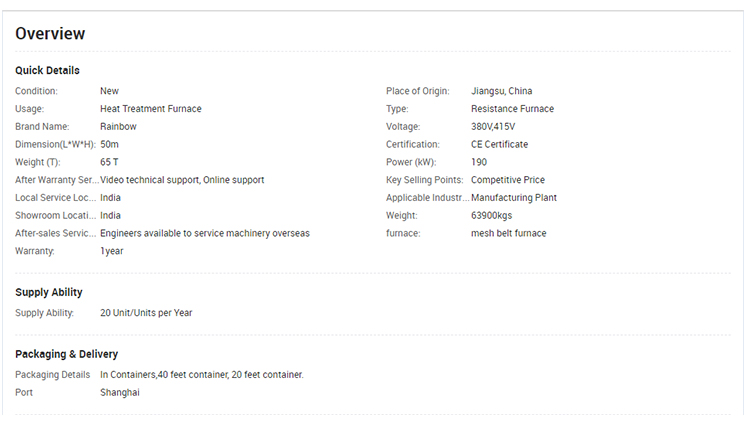
Task: Click the truncated Local Service Location label
Action: (x=55, y=198)
